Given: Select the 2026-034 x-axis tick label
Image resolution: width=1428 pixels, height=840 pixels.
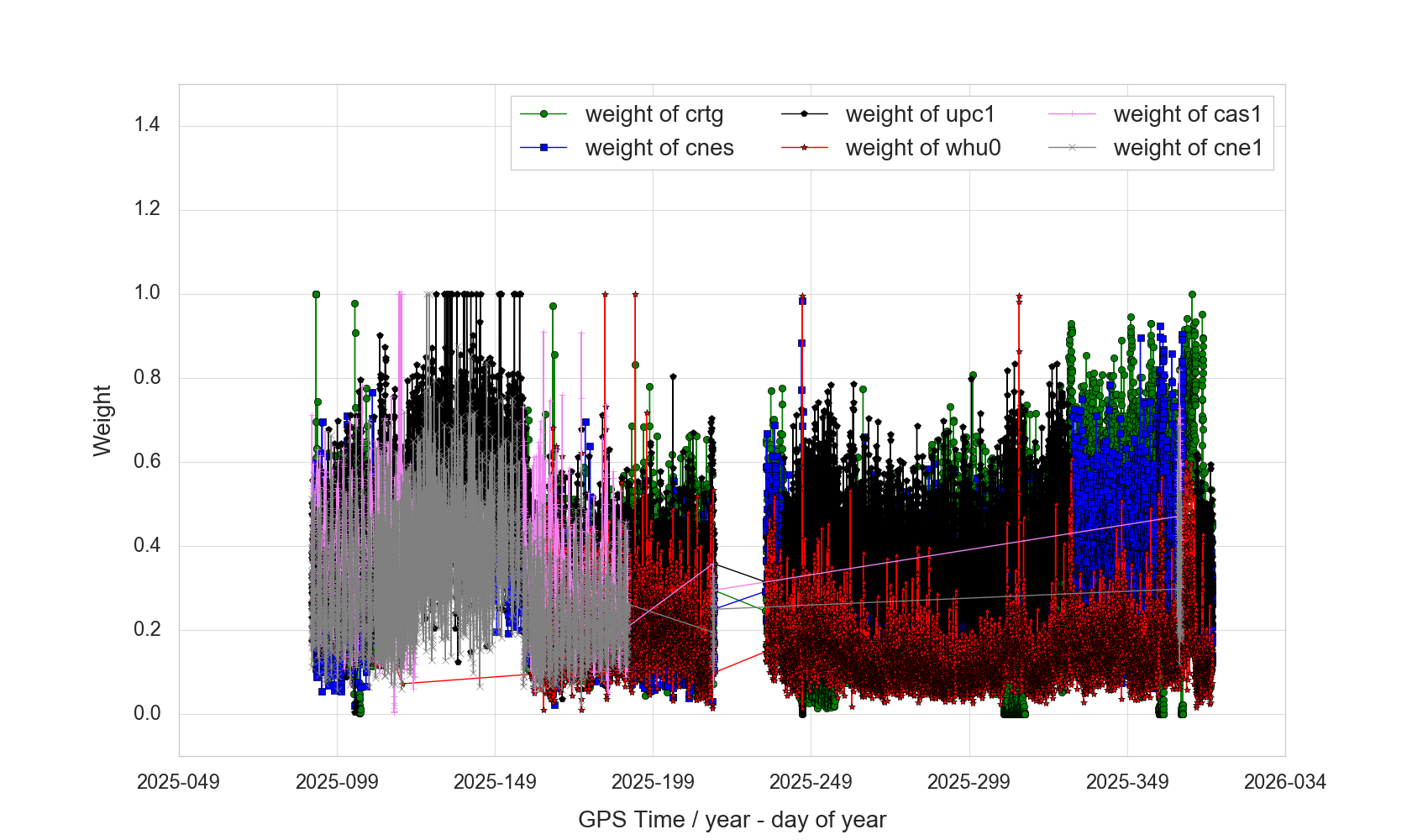Looking at the screenshot, I should (1284, 782).
